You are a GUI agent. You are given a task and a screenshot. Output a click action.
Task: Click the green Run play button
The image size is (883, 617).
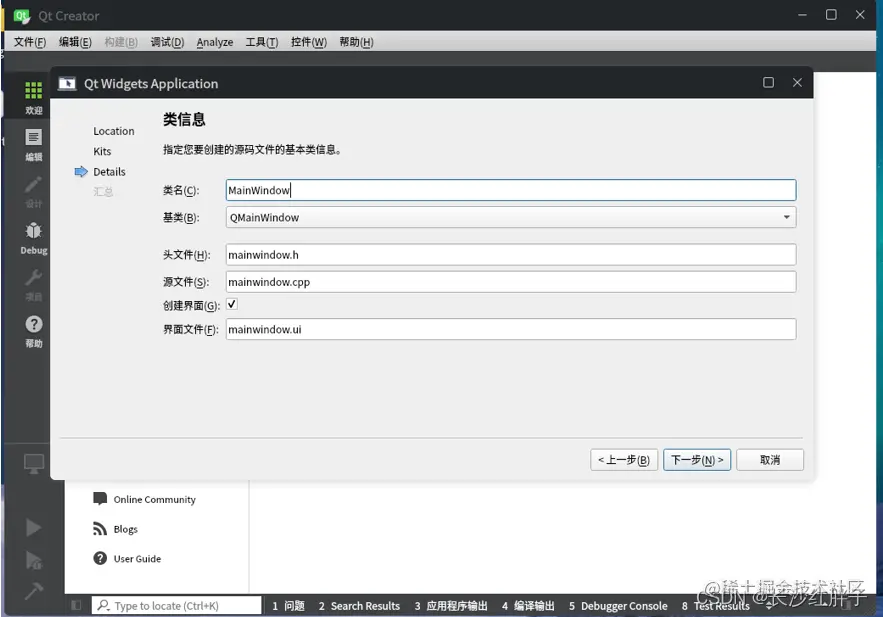tap(33, 527)
